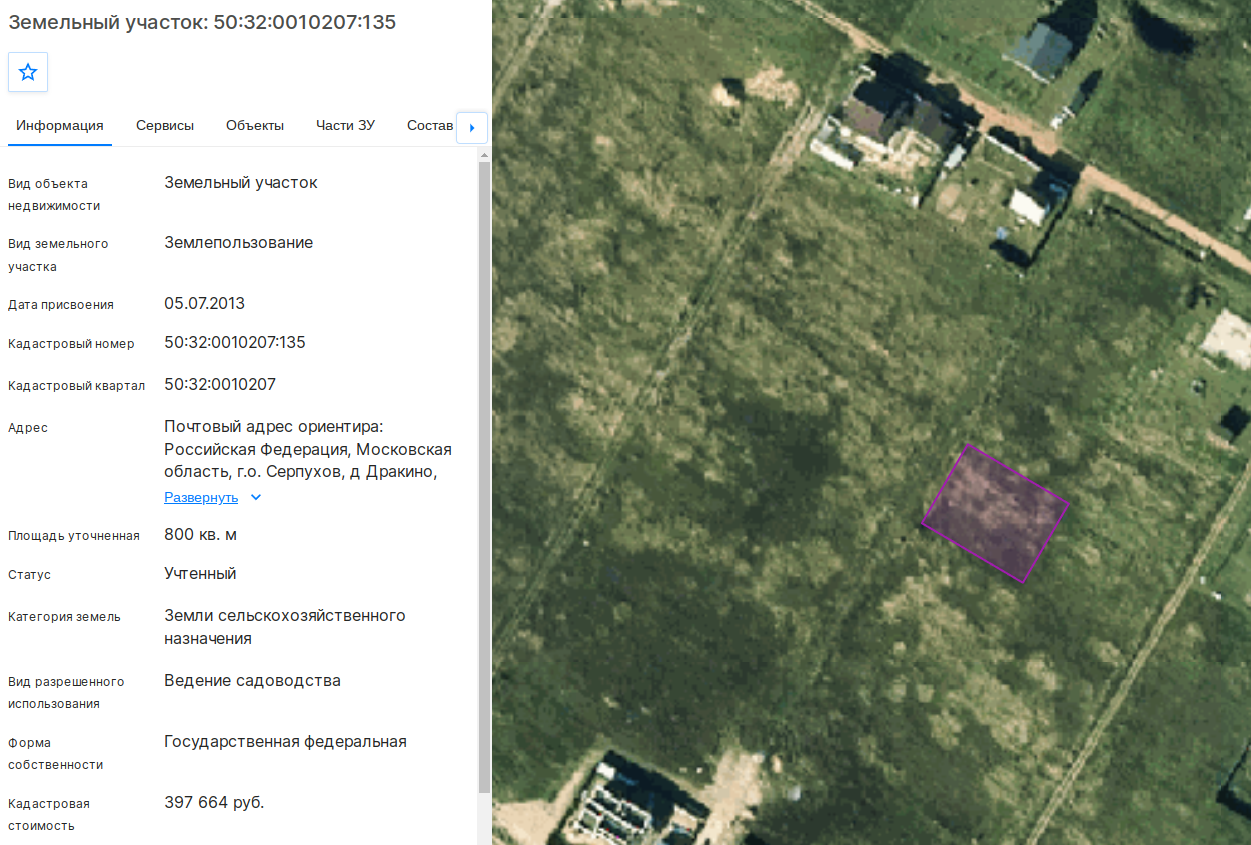Open the Информация tab
Screen dimensions: 1251x845
pyautogui.click(x=60, y=125)
